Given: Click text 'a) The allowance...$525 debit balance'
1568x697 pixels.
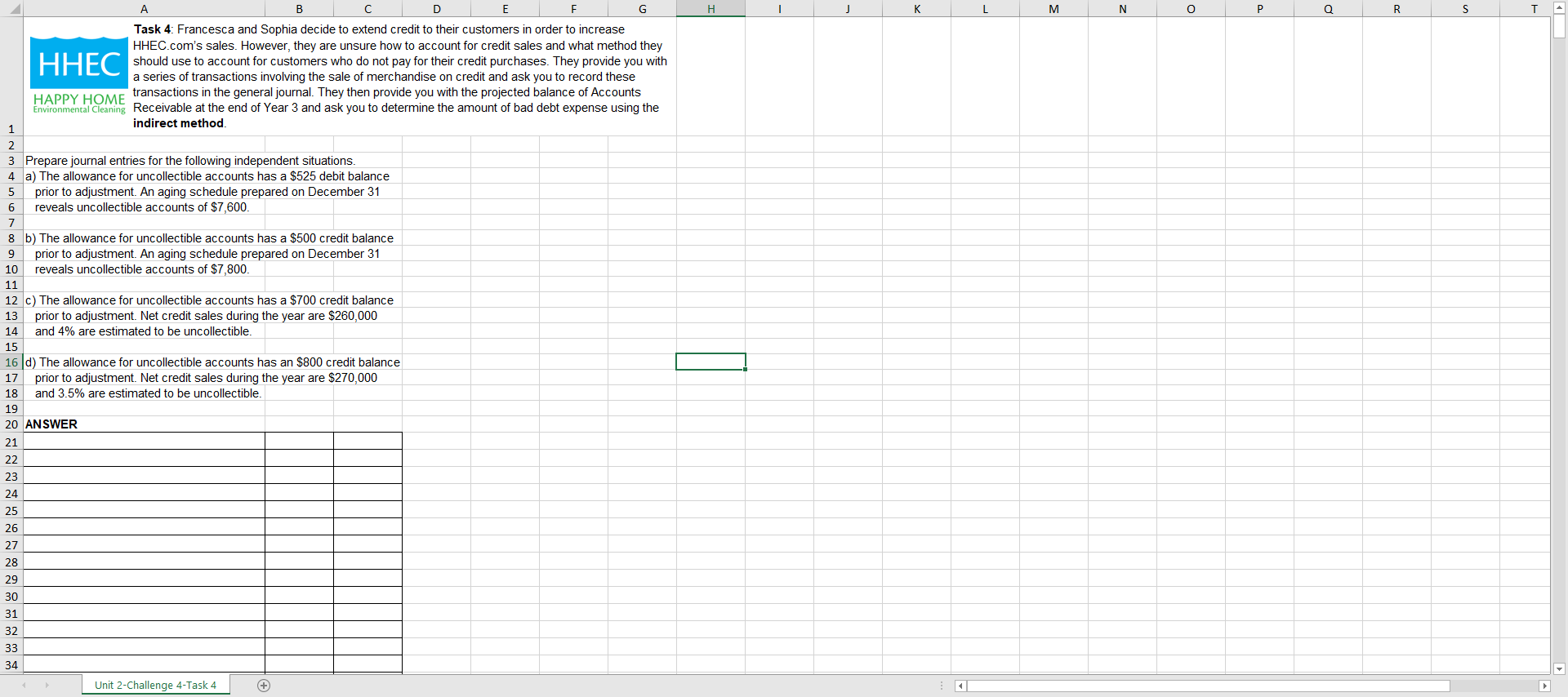Looking at the screenshot, I should coord(207,176).
